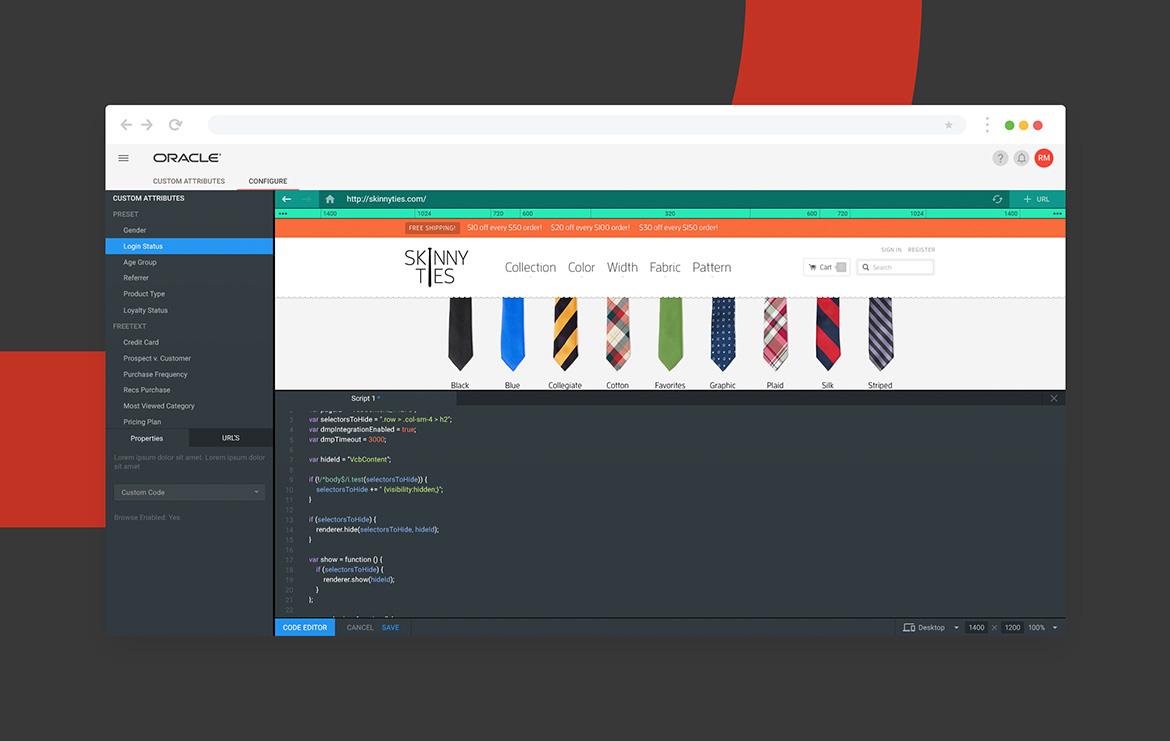Click the Oracle logo
The height and width of the screenshot is (741, 1170).
187,157
